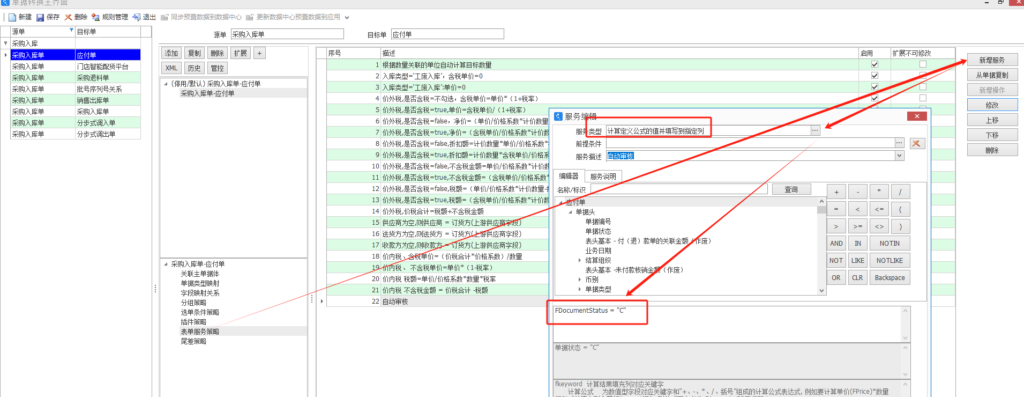
Task: Click the 历史 button
Action: [194, 68]
